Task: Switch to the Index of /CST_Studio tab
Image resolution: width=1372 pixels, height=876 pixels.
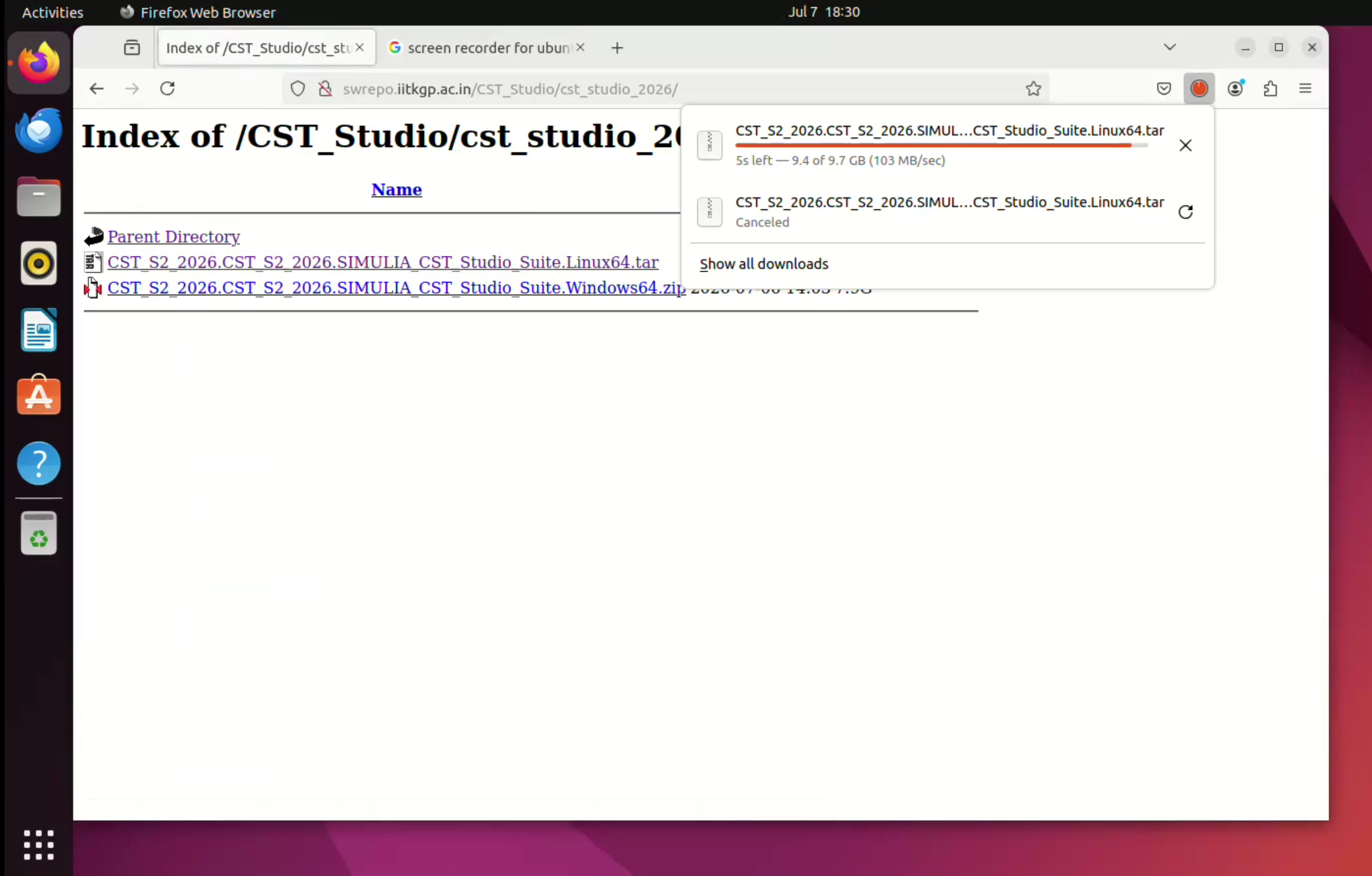Action: click(267, 48)
